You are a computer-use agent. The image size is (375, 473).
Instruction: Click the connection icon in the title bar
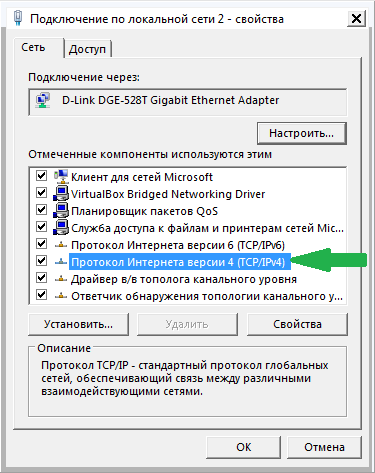click(x=18, y=18)
